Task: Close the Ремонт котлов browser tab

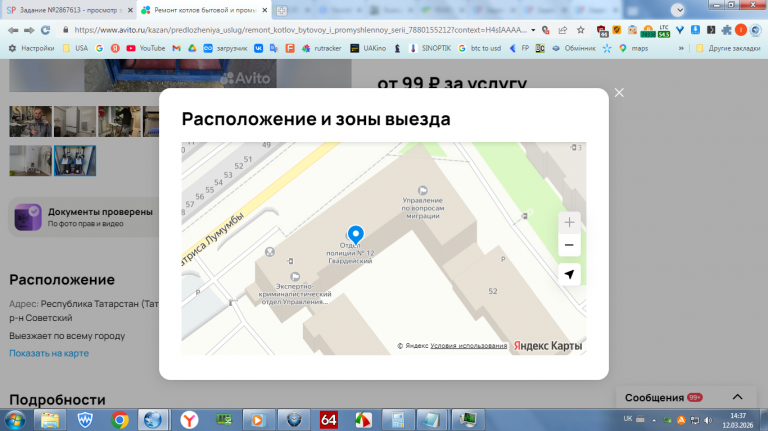Action: point(264,10)
